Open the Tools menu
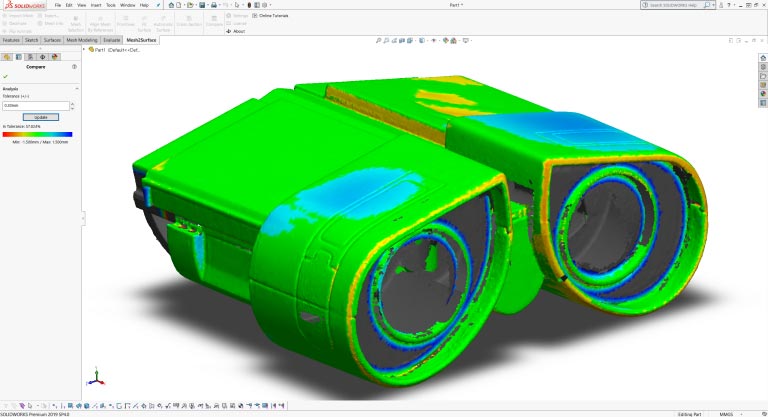Viewport: 768px width, 417px height. tap(110, 5)
